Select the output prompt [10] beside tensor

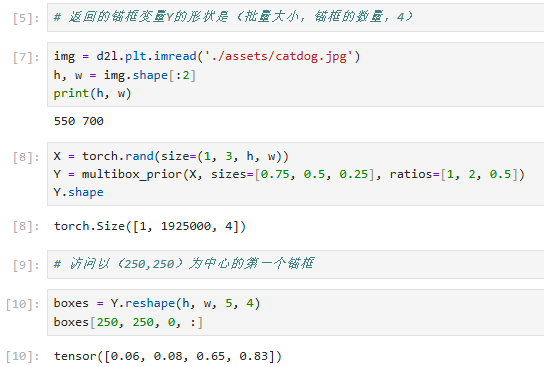tap(23, 357)
